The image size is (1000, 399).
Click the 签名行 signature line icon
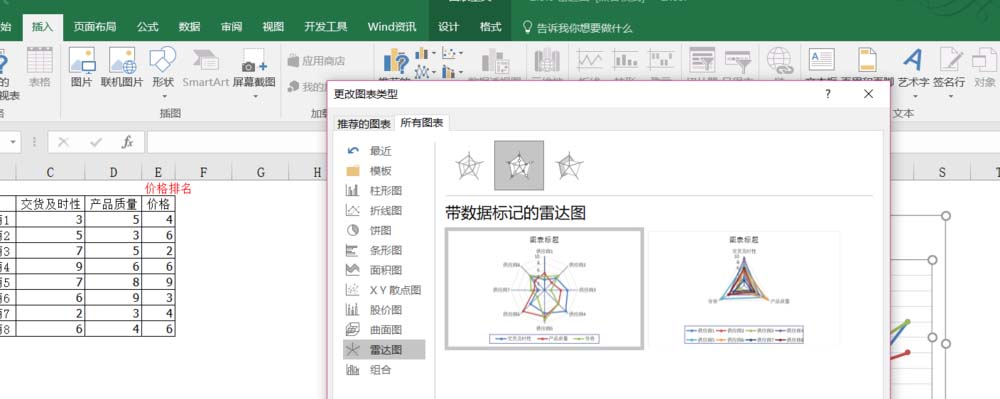point(951,60)
